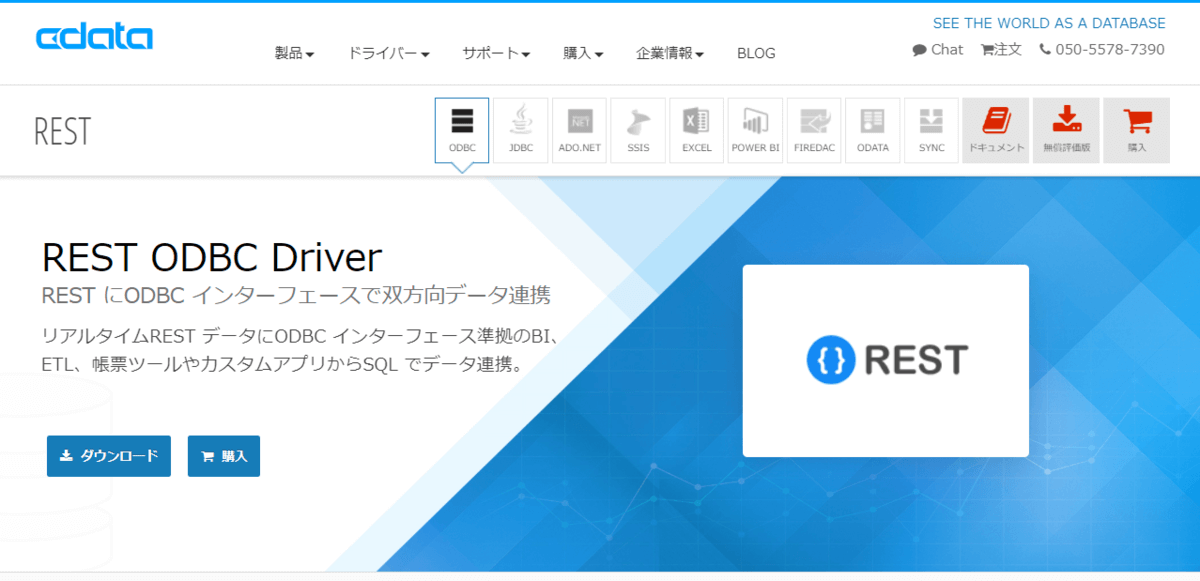Viewport: 1200px width, 581px height.
Task: Select the ODBC driver icon
Action: pyautogui.click(x=462, y=130)
